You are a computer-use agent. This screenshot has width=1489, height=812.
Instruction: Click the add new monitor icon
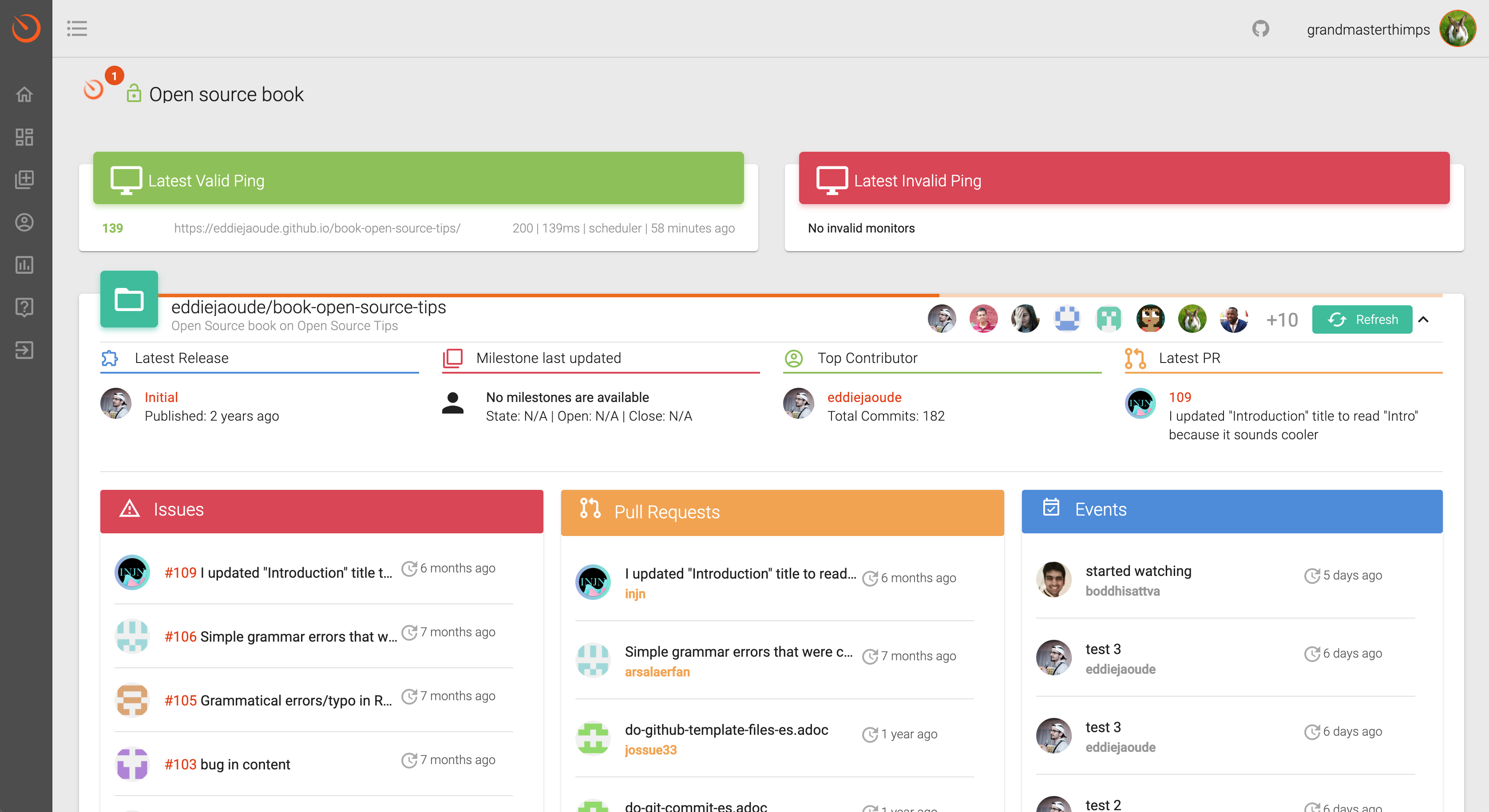pyautogui.click(x=25, y=179)
